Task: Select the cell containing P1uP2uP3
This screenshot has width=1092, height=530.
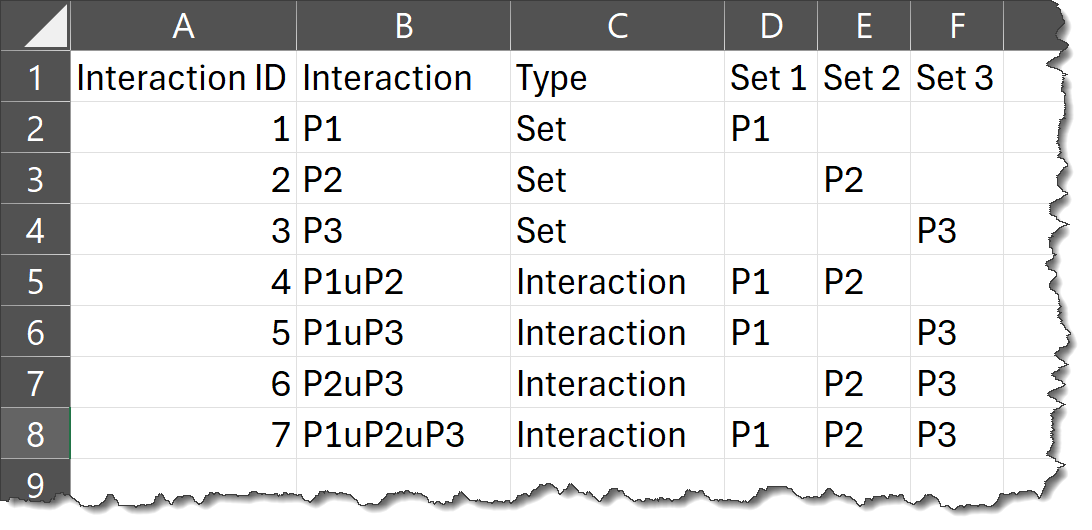Action: [x=403, y=435]
